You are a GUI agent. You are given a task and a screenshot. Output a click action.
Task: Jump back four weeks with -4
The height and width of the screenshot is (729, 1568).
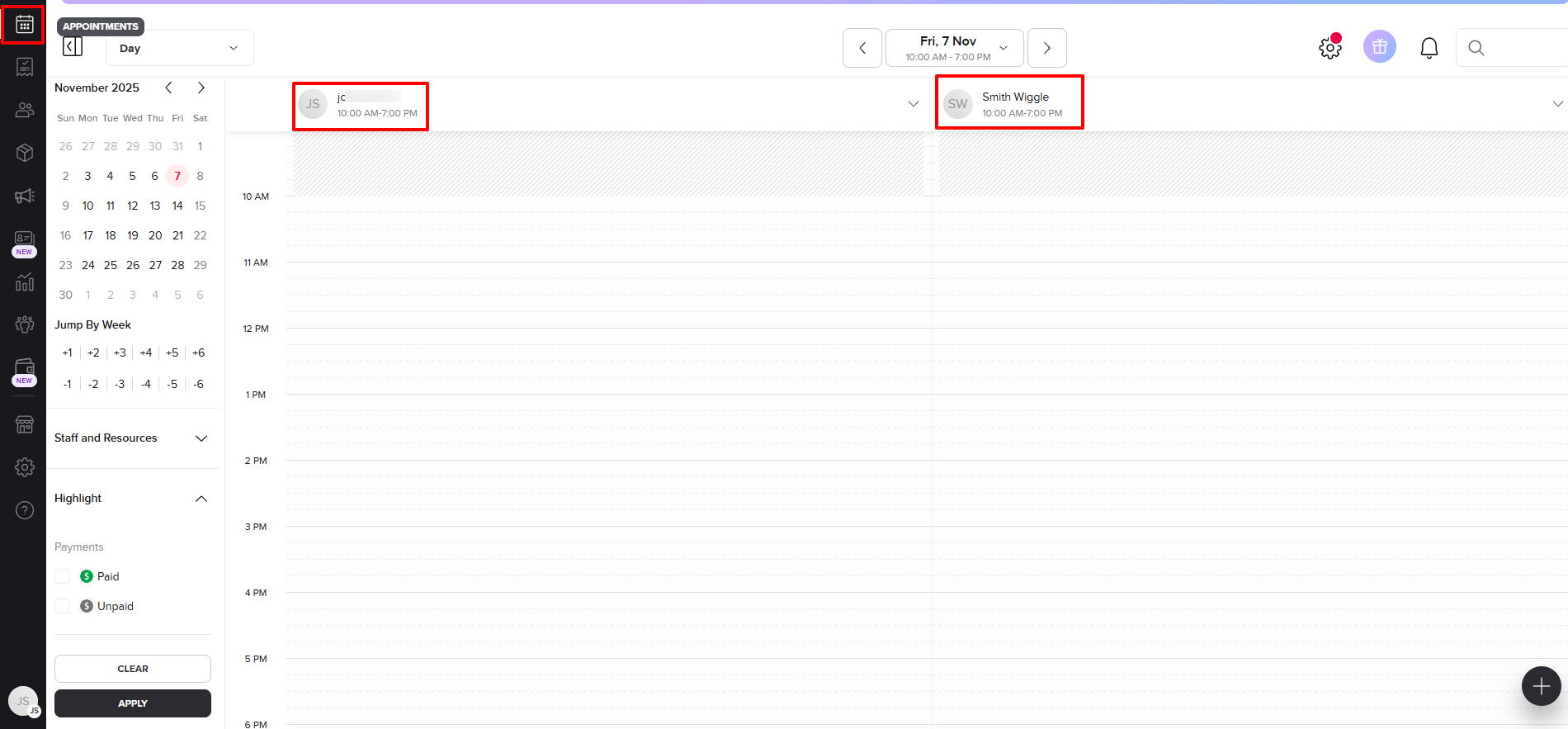tap(146, 384)
